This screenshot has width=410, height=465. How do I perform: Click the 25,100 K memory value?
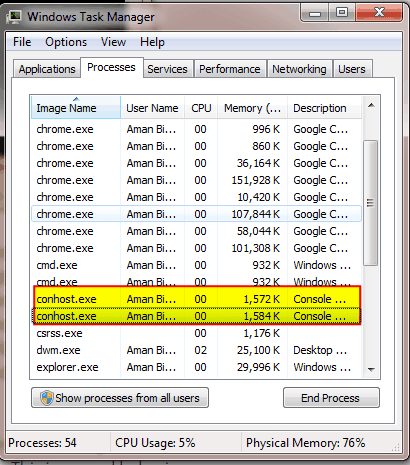click(258, 350)
